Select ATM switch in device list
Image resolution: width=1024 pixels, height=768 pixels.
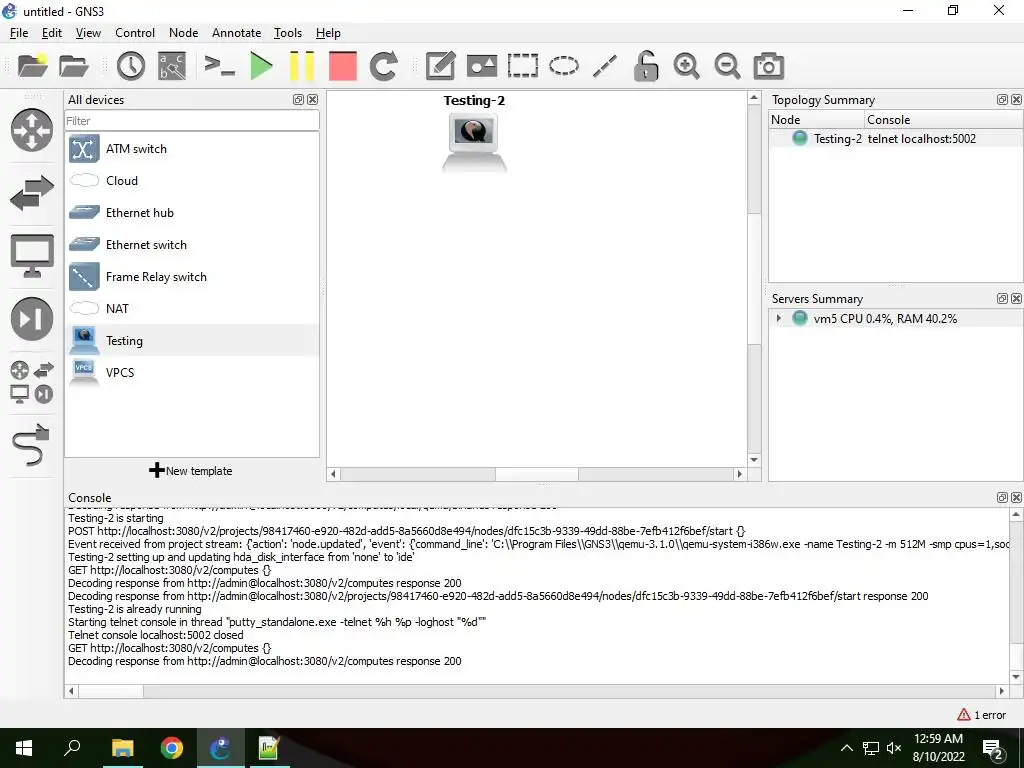(x=192, y=149)
